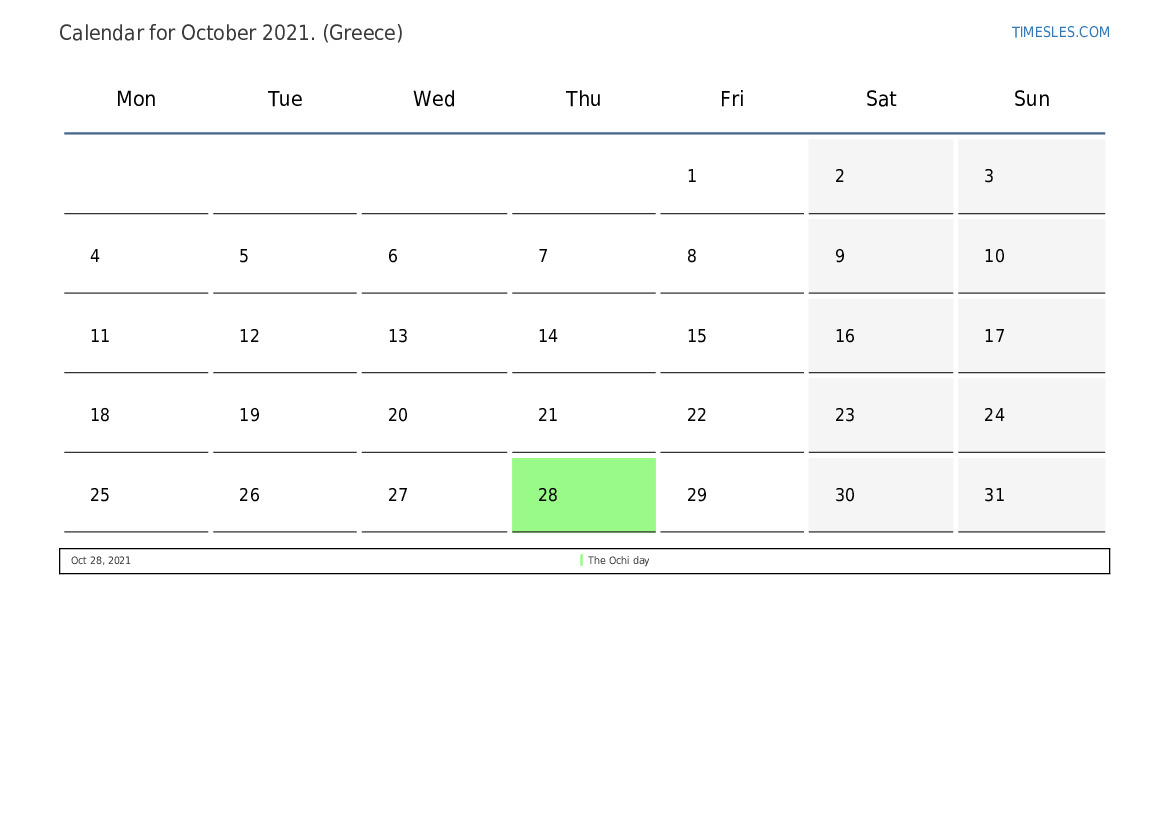
Task: Select Wednesday October 20
Action: click(434, 415)
